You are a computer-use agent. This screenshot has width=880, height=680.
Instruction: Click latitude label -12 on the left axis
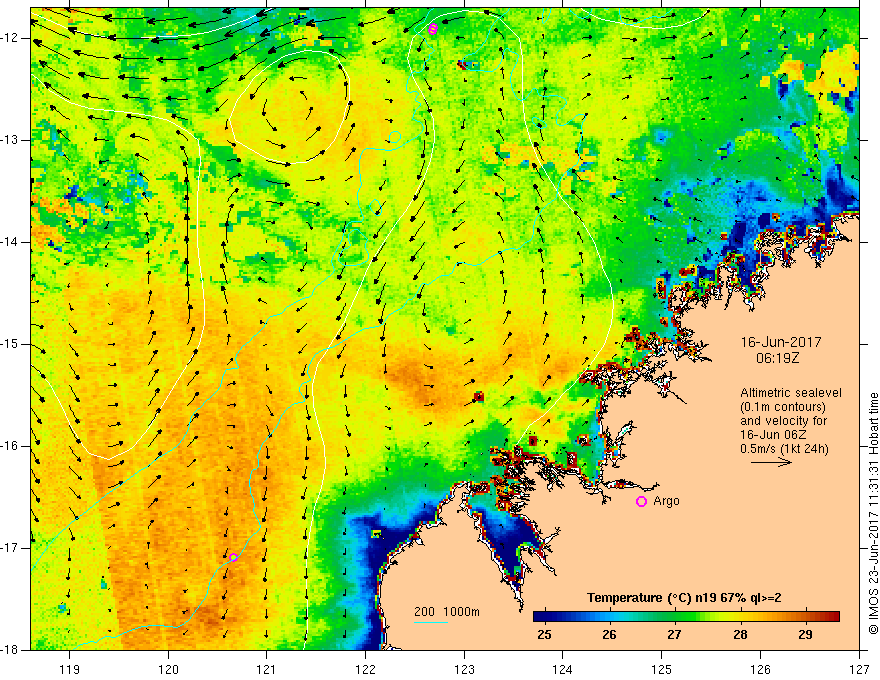(11, 38)
